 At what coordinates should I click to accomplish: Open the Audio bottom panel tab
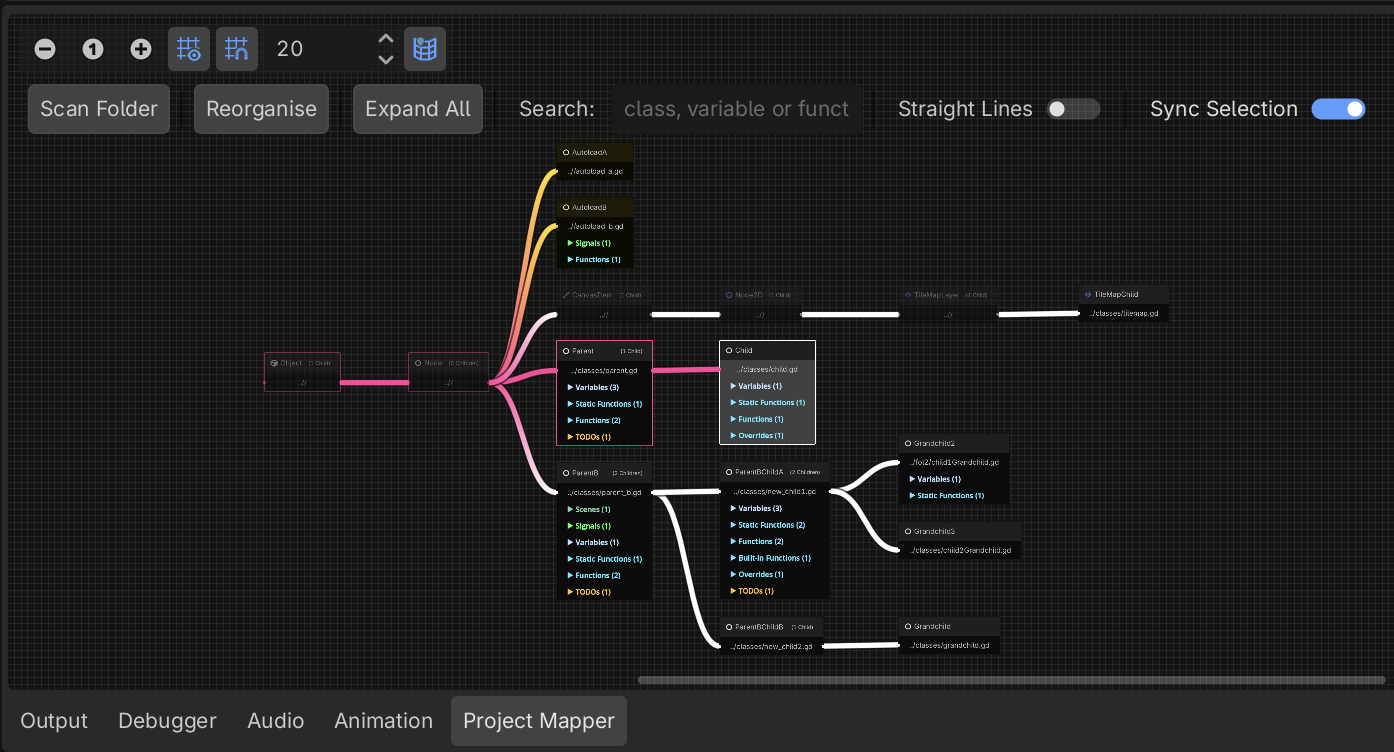coord(275,721)
